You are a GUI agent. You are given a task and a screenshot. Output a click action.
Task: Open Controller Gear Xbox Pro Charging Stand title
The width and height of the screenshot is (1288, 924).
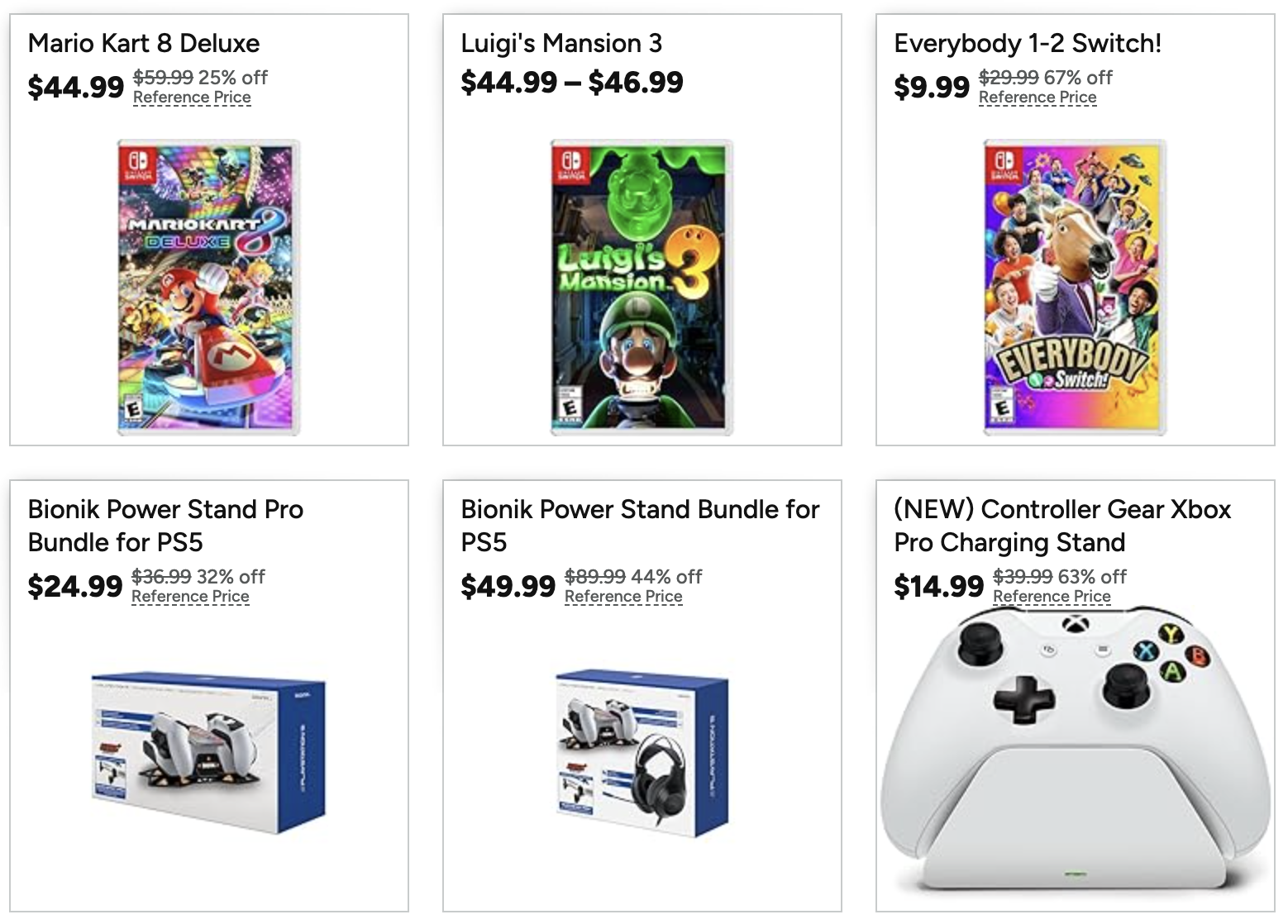(x=1062, y=526)
